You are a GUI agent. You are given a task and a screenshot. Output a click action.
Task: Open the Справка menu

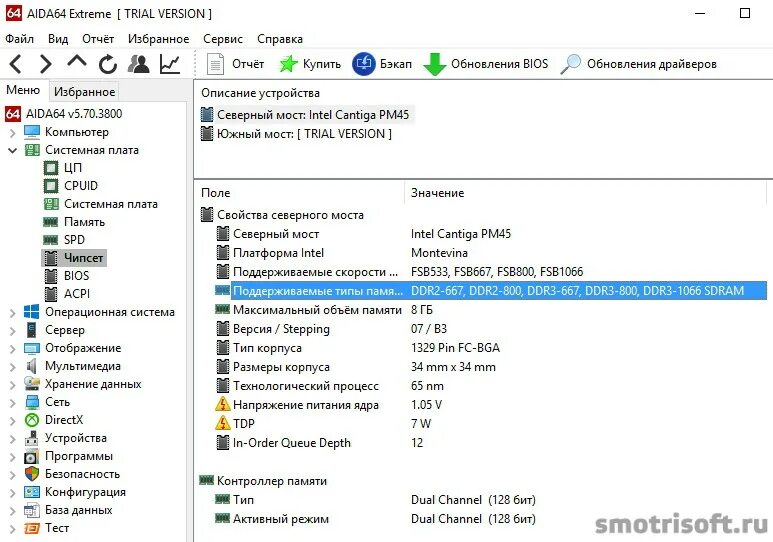click(x=280, y=39)
